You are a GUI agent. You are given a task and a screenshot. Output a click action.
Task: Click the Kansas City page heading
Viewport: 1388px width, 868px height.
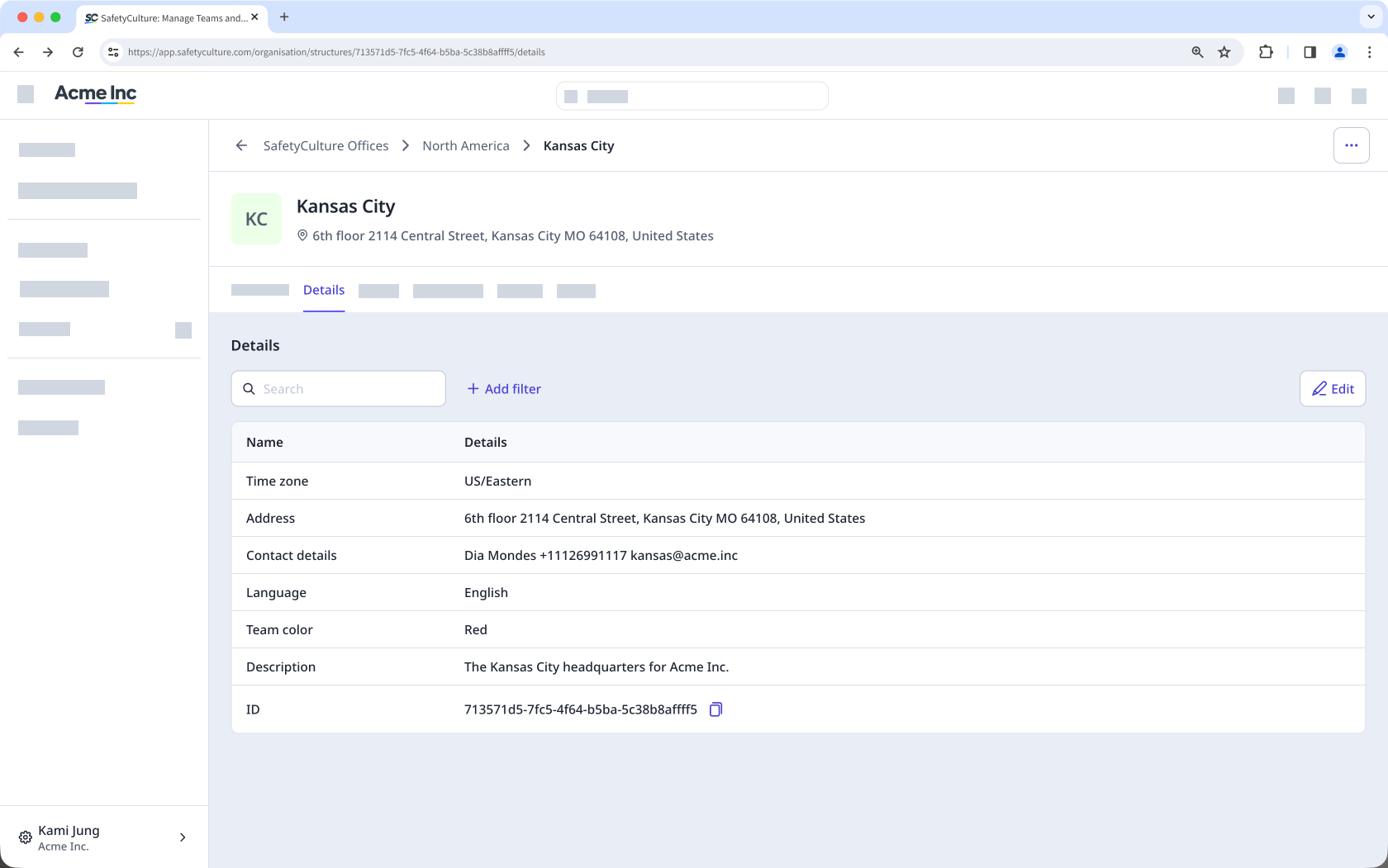click(x=345, y=206)
